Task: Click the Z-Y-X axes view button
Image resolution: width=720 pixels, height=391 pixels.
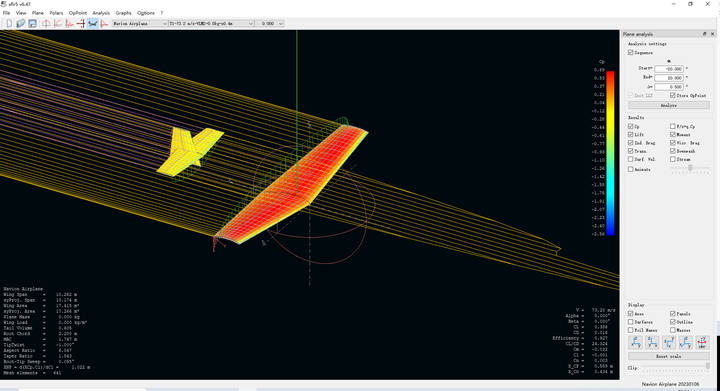Action: pos(652,342)
